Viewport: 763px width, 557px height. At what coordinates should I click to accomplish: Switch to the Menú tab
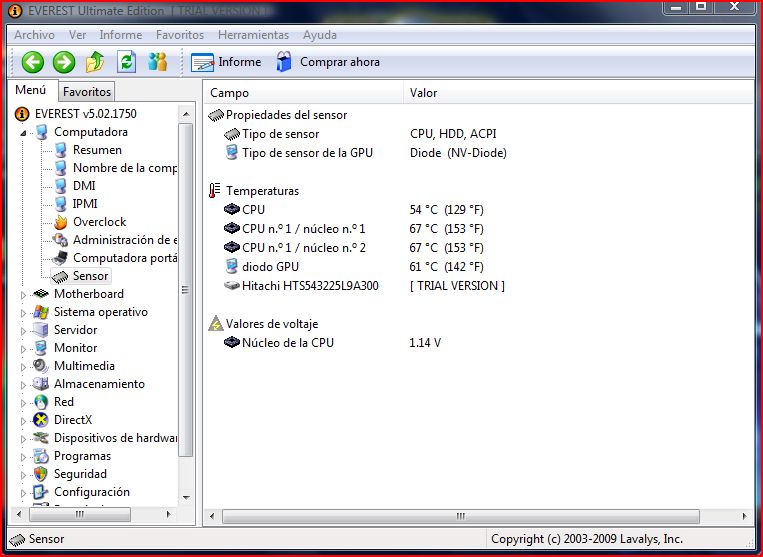[31, 90]
